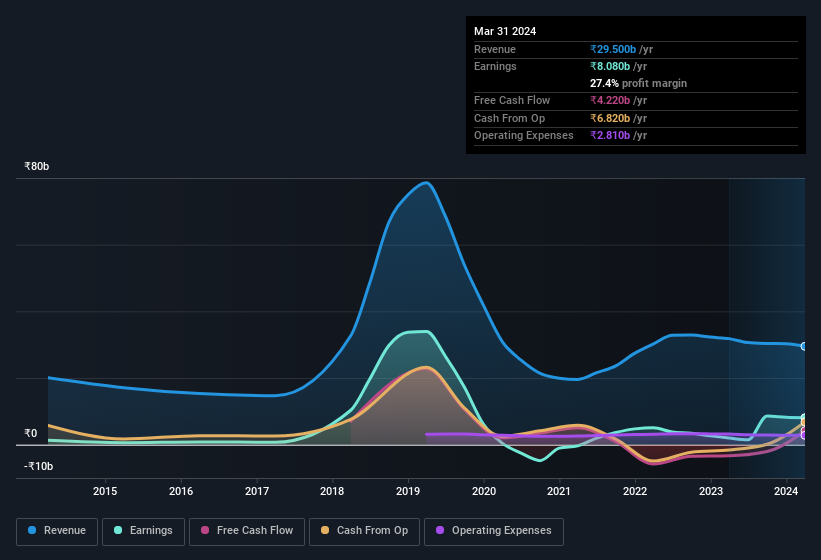Click the Mar 31 2024 tooltip date
Screen dimensions: 821x560
click(505, 31)
